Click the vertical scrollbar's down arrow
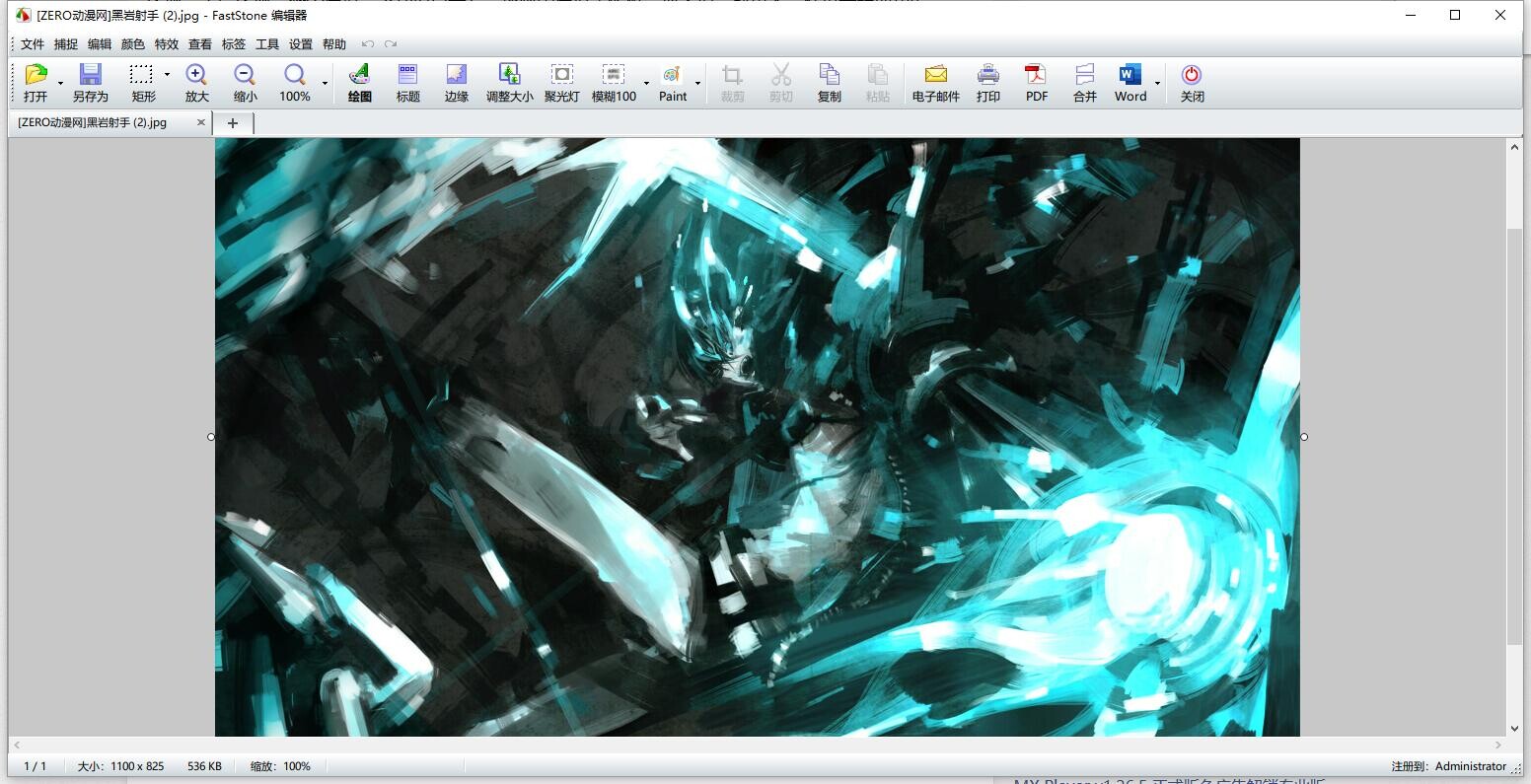 (1515, 729)
